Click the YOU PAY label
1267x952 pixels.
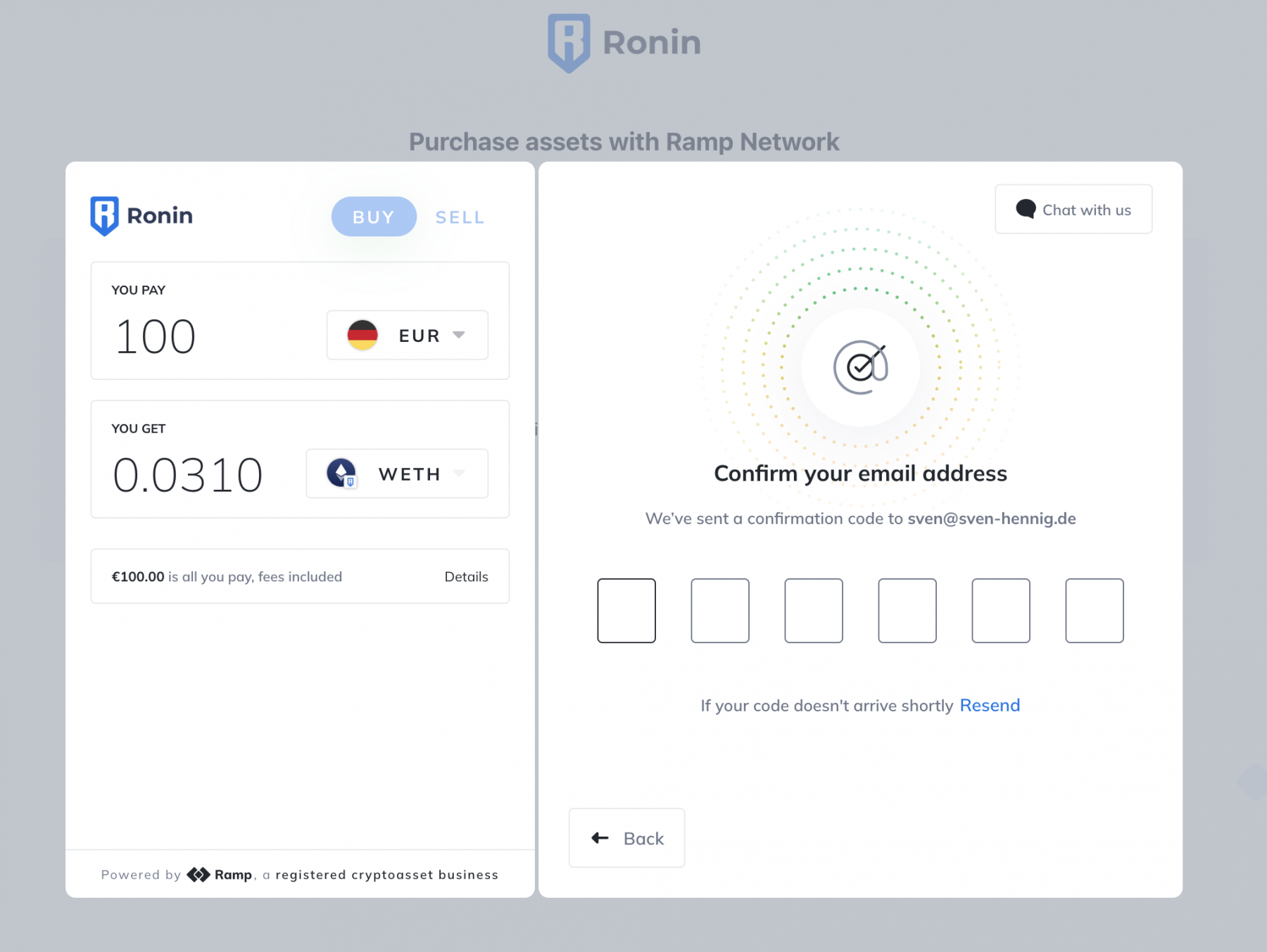click(x=139, y=290)
